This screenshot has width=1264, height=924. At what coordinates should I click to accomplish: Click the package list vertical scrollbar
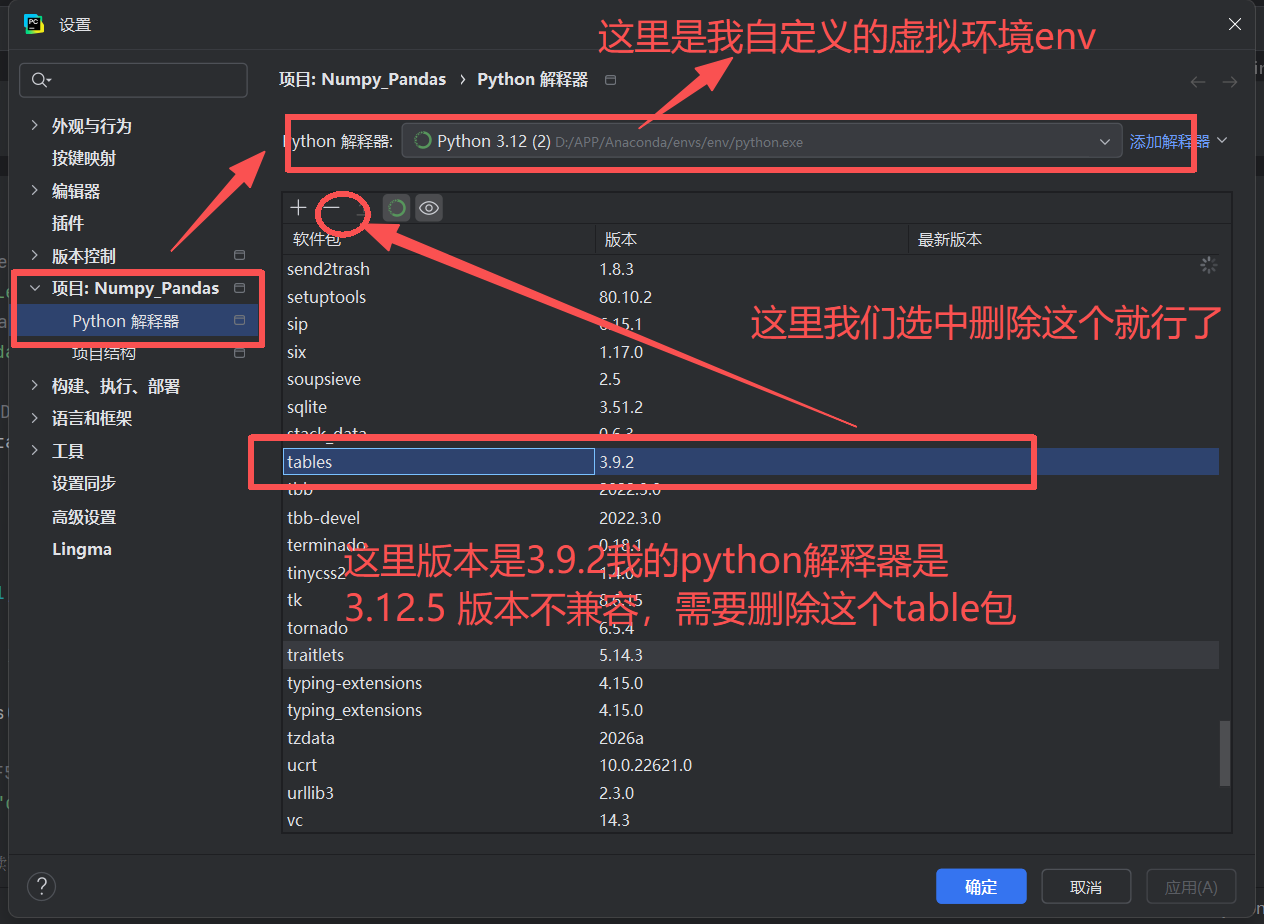point(1225,754)
